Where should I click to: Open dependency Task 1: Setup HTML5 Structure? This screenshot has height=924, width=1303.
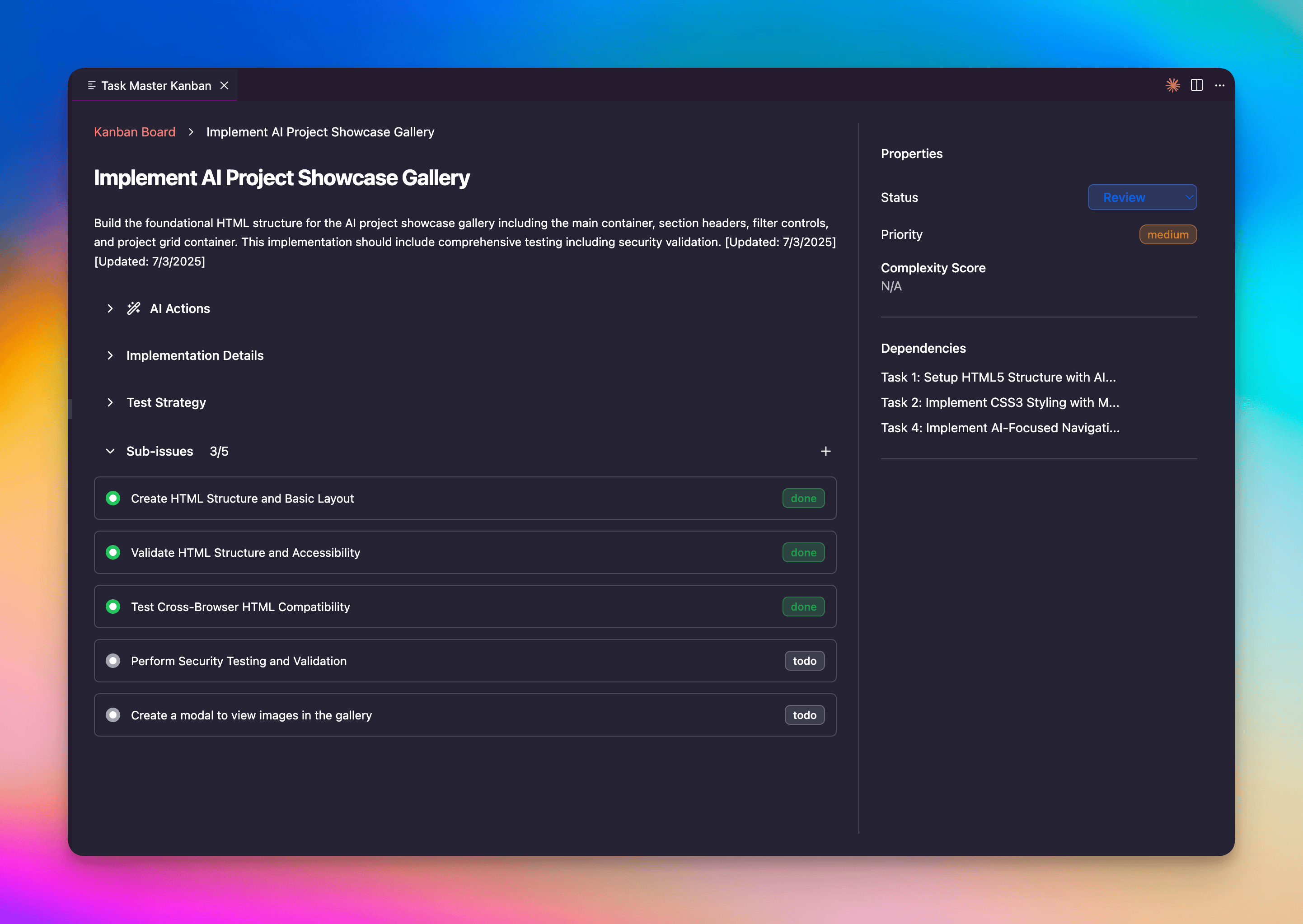pyautogui.click(x=998, y=377)
